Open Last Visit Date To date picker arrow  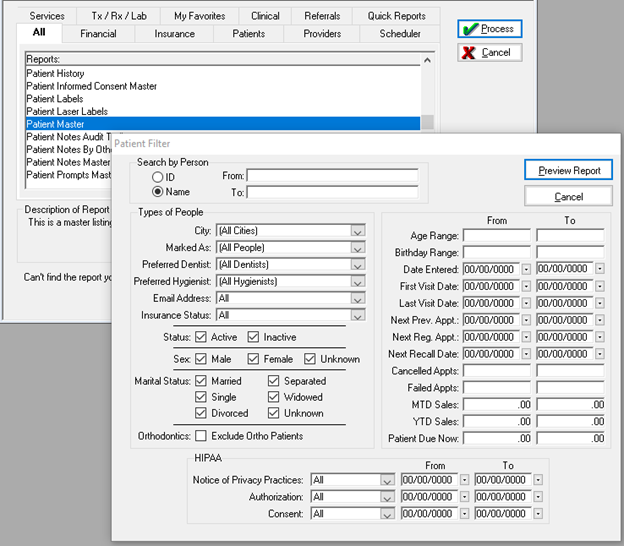(600, 303)
